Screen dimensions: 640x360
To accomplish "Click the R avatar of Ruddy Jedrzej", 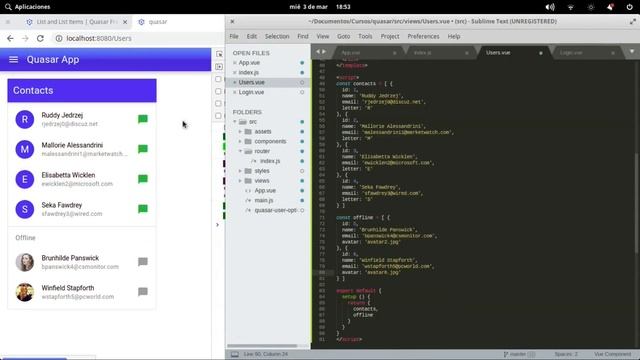I will pos(25,119).
